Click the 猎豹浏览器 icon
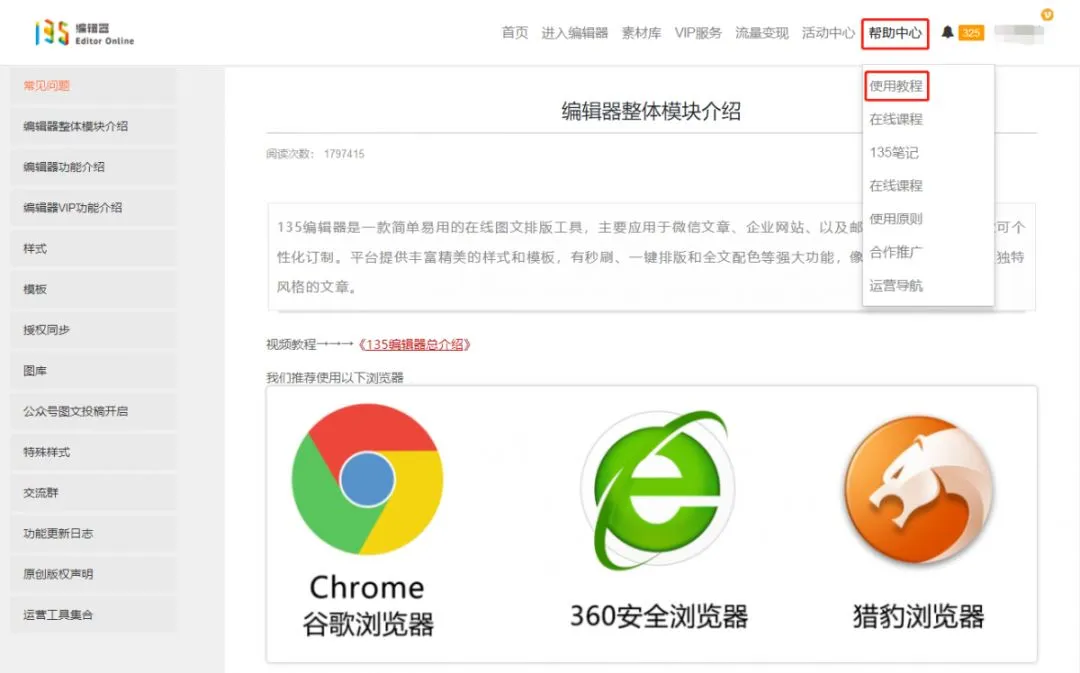1080x673 pixels. point(919,490)
